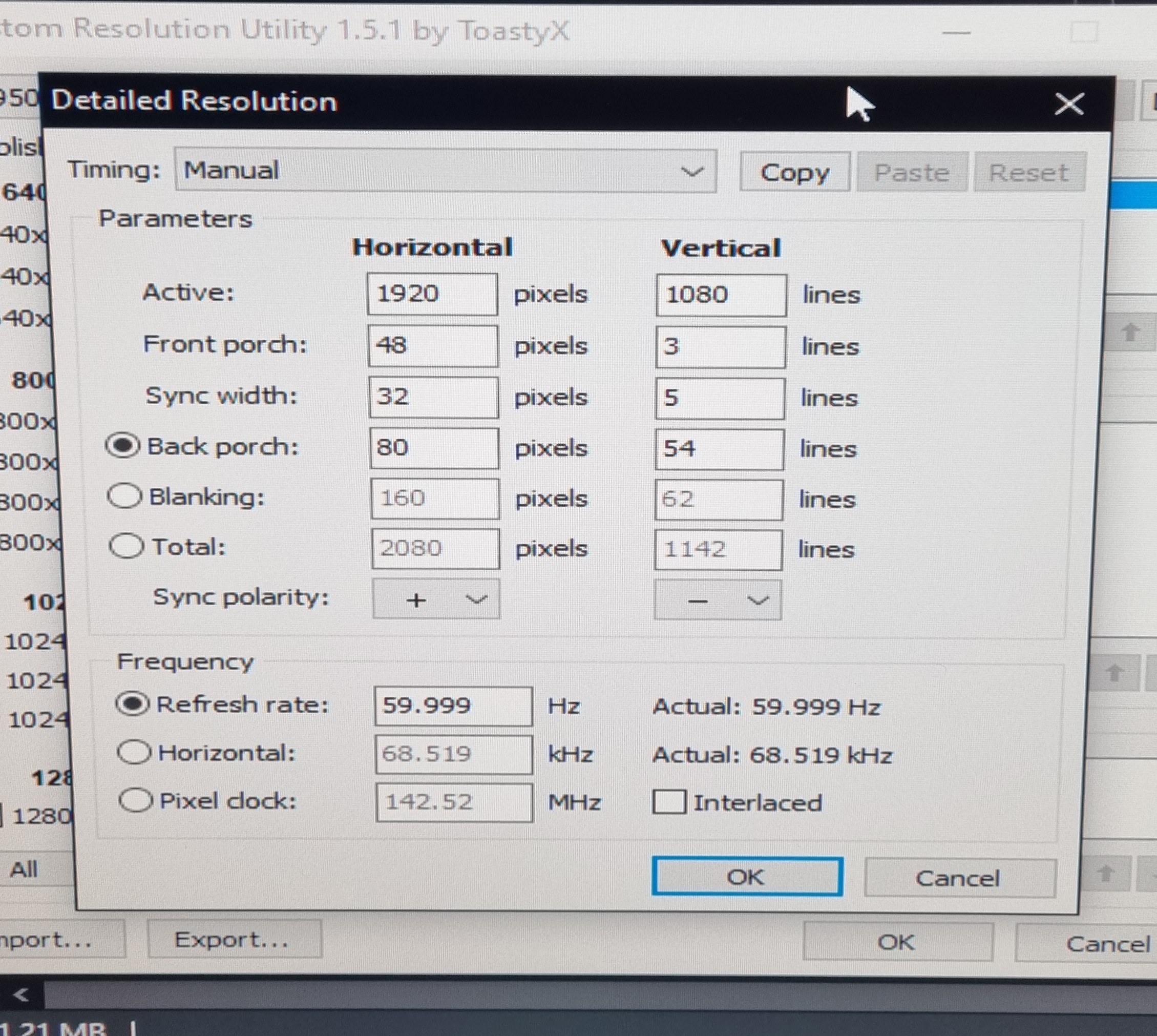Choose the Pixel clock frequency option

(x=135, y=800)
